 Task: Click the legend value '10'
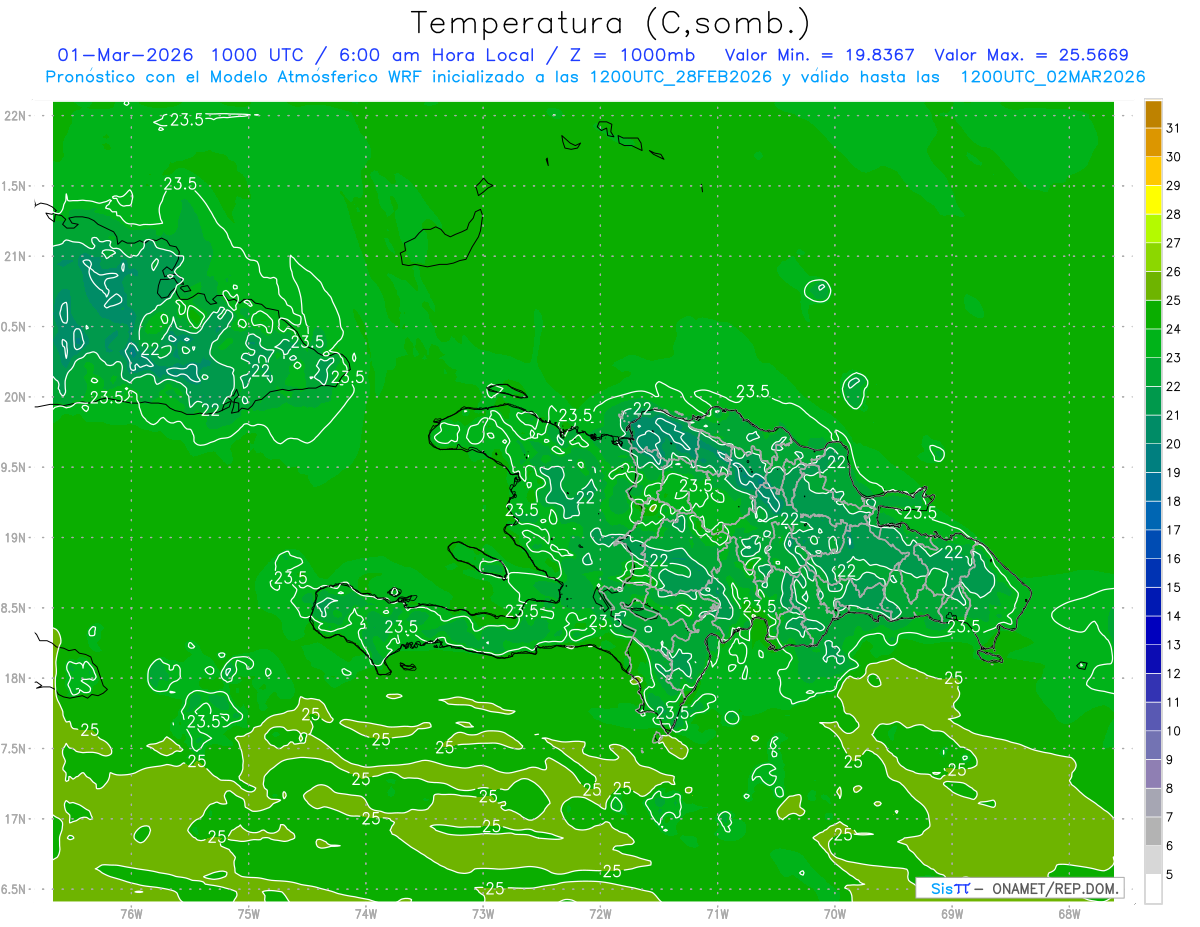1174,731
